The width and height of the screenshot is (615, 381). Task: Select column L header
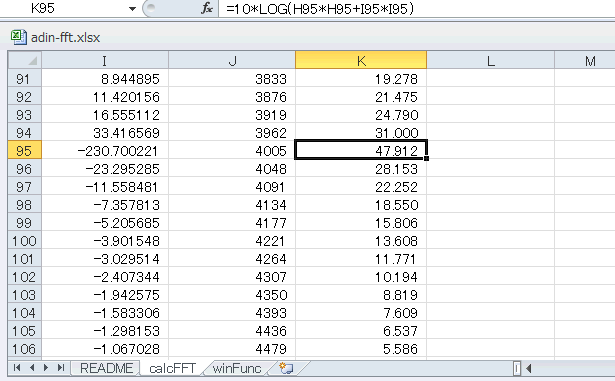point(490,60)
